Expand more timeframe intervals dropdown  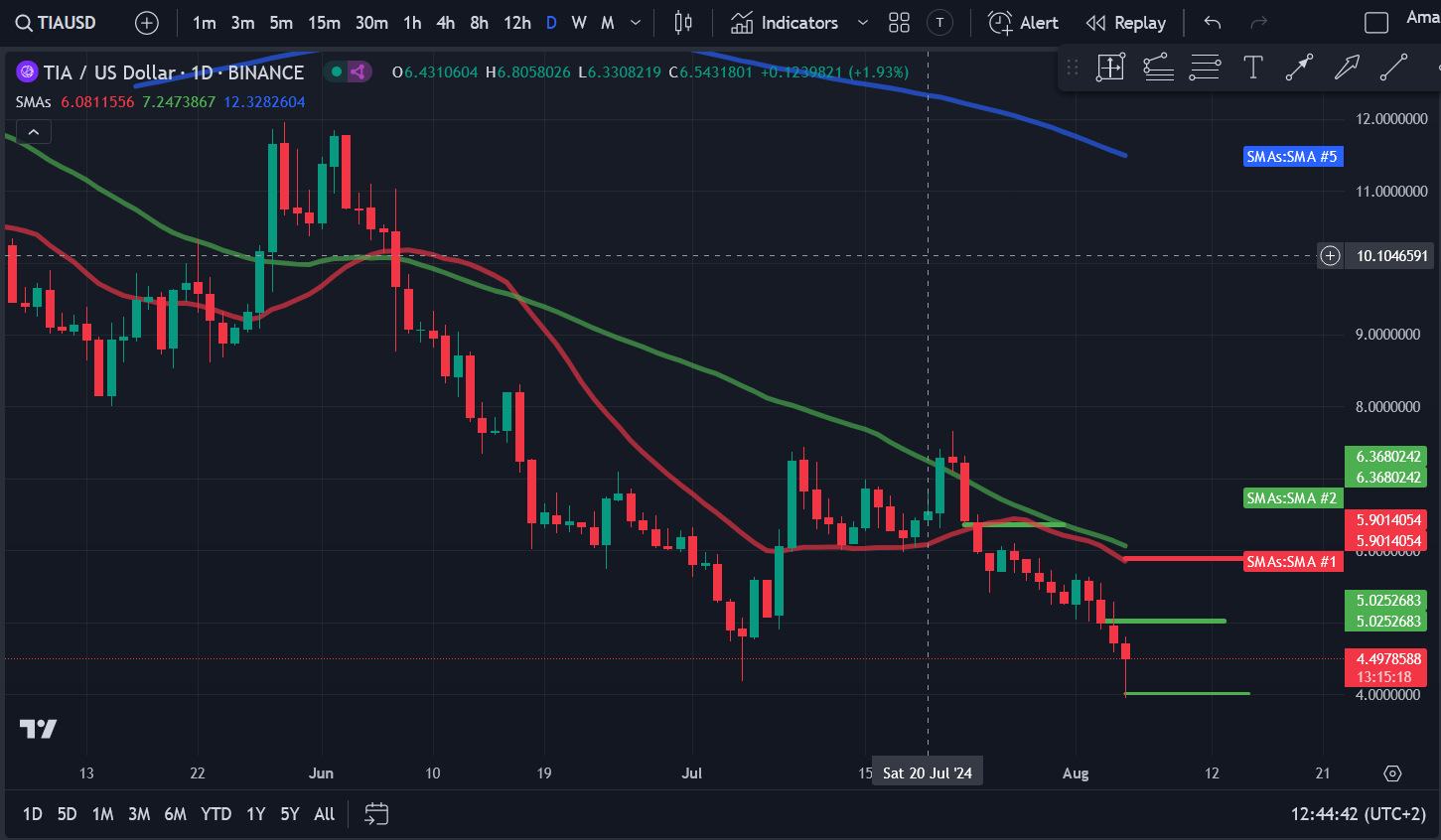[x=636, y=22]
